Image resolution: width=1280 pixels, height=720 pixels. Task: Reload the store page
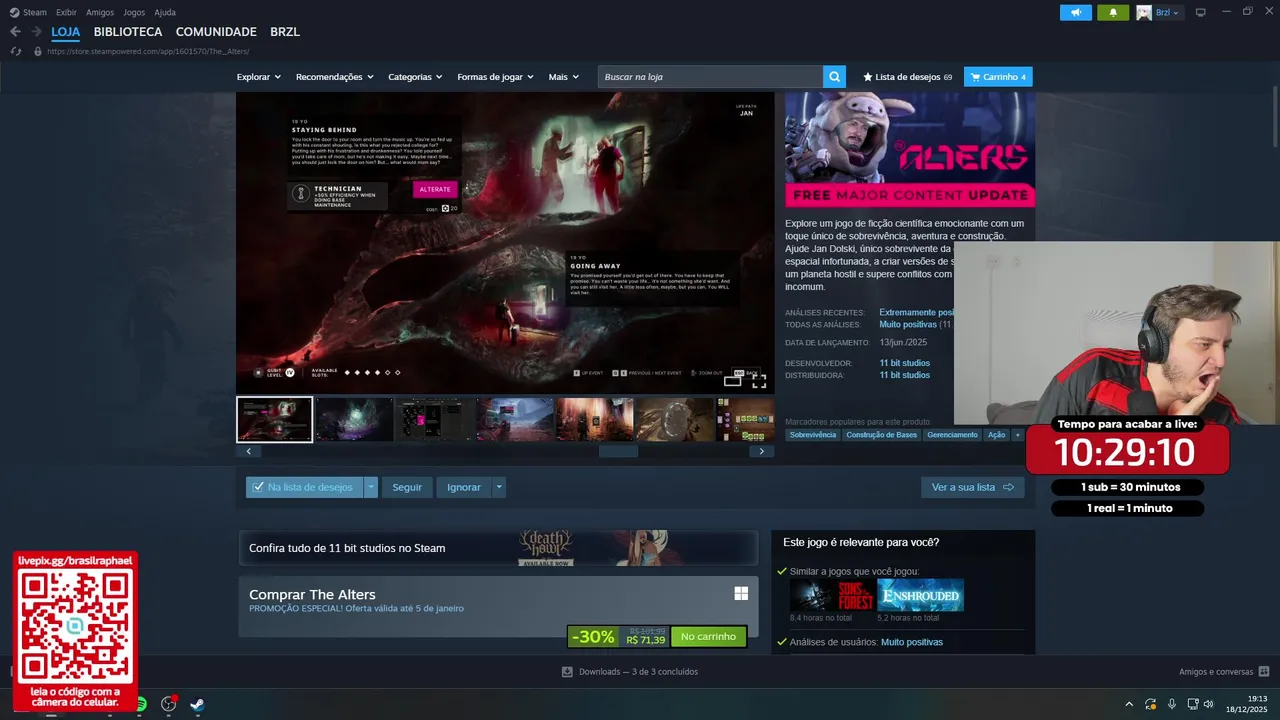tap(16, 51)
